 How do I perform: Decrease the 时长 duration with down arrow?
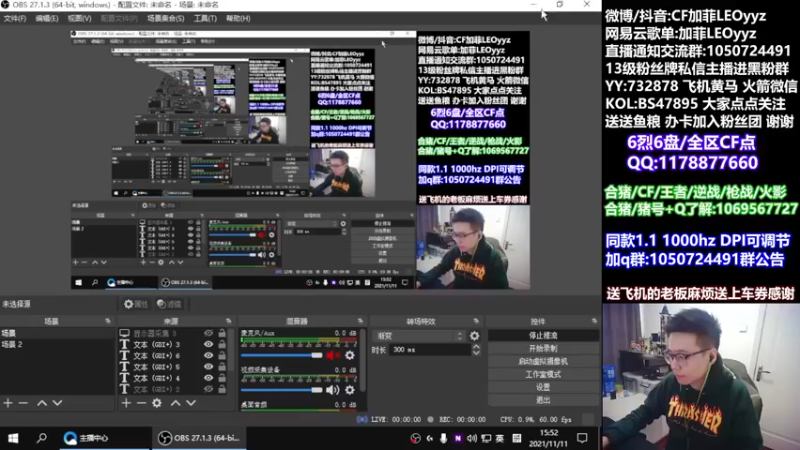tap(476, 353)
